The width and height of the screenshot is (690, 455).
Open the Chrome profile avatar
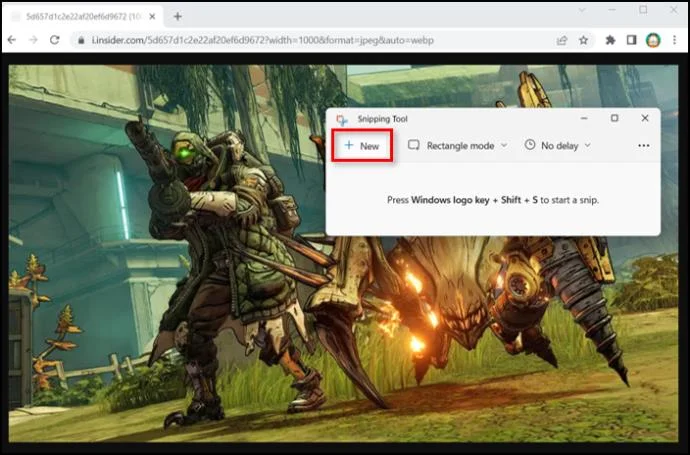pyautogui.click(x=653, y=40)
